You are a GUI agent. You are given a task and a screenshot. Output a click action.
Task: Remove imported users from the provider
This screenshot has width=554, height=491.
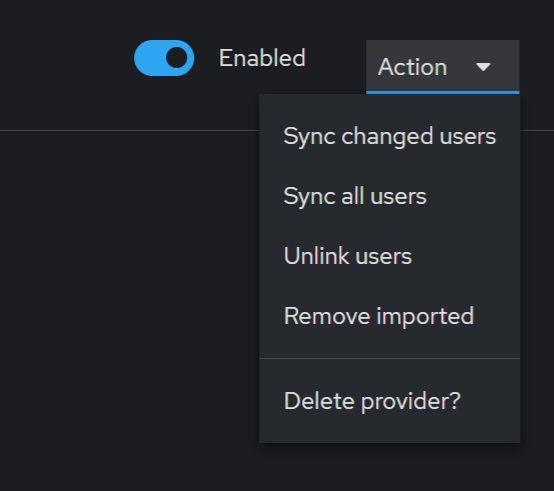390,316
